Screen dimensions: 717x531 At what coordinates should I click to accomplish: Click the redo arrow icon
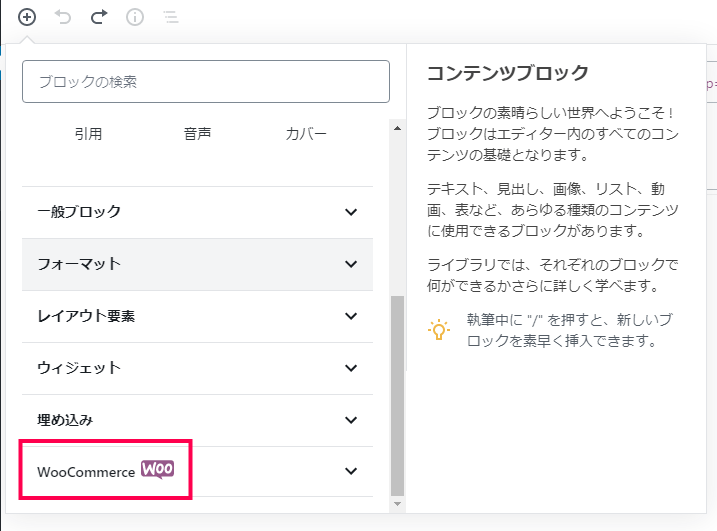coord(99,17)
